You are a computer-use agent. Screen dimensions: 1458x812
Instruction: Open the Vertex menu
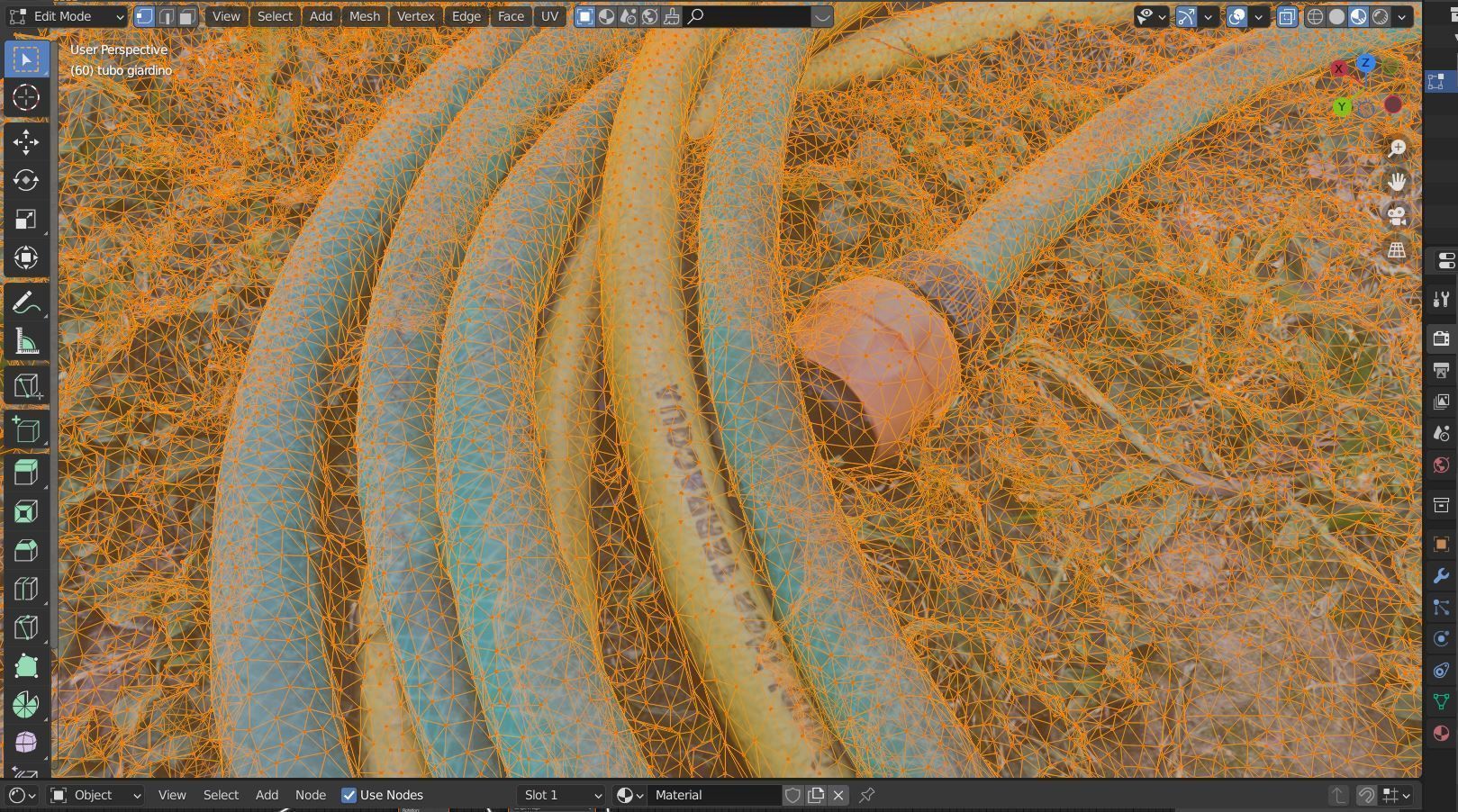(415, 16)
